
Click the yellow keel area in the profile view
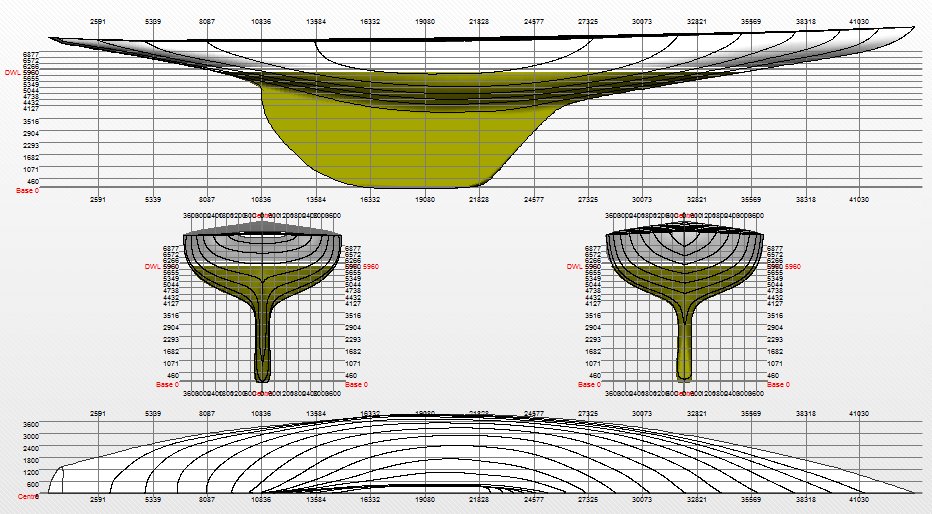[x=390, y=150]
